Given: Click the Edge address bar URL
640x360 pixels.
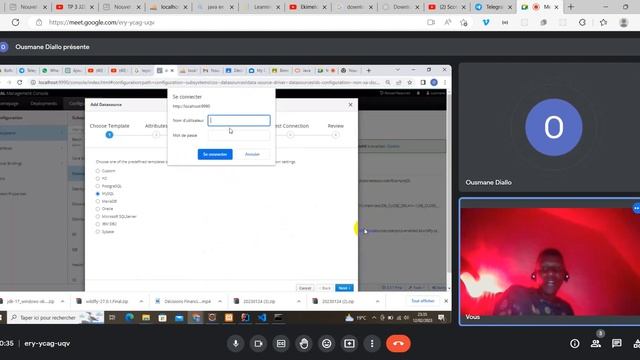Looking at the screenshot, I should tap(101, 22).
